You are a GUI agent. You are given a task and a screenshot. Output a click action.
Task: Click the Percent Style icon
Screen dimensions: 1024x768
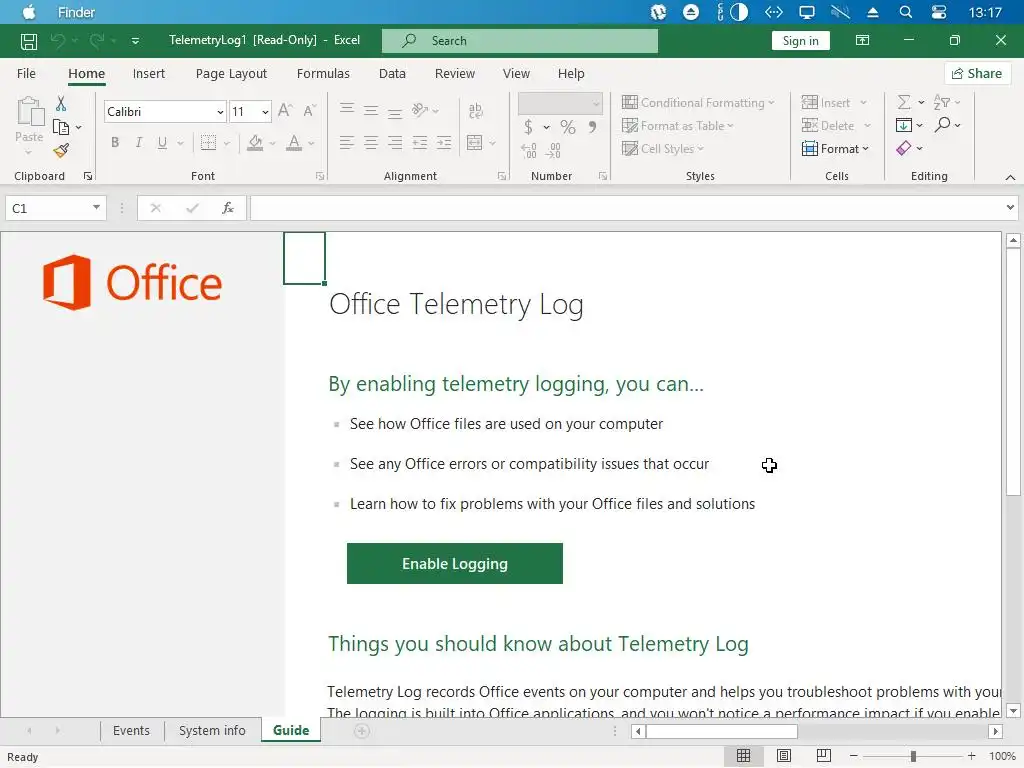(568, 127)
